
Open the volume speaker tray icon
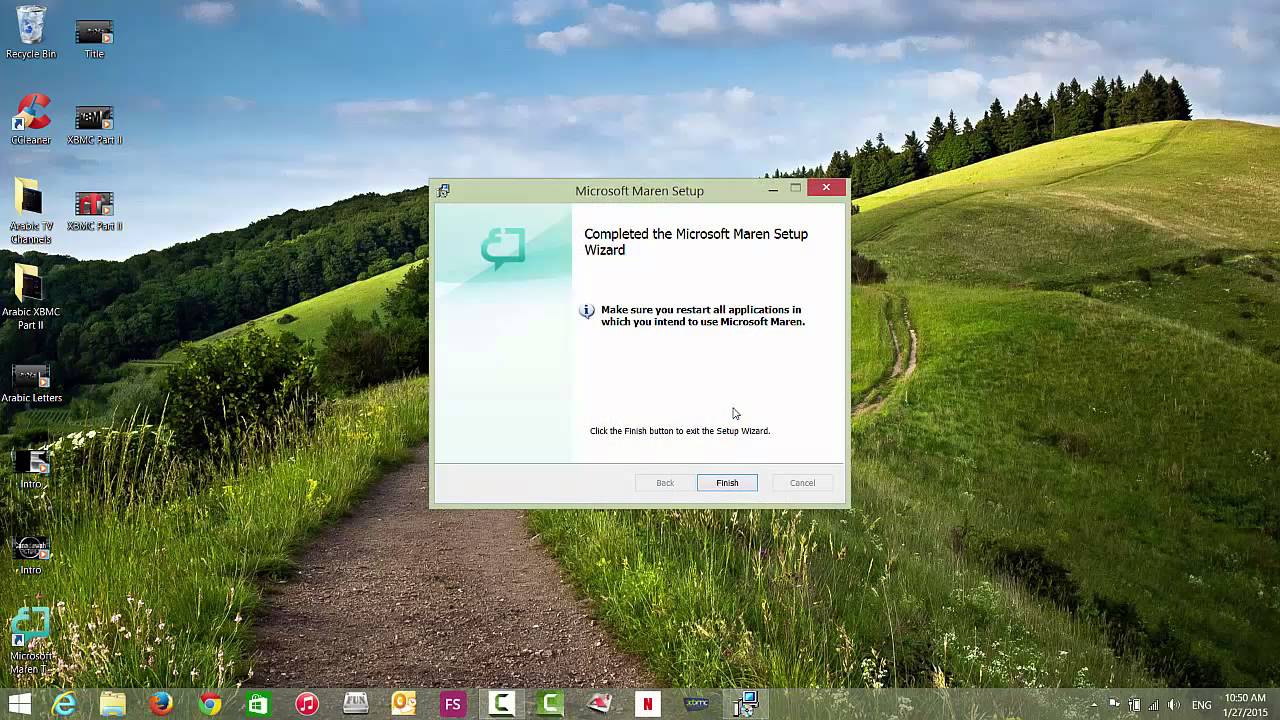(1174, 705)
